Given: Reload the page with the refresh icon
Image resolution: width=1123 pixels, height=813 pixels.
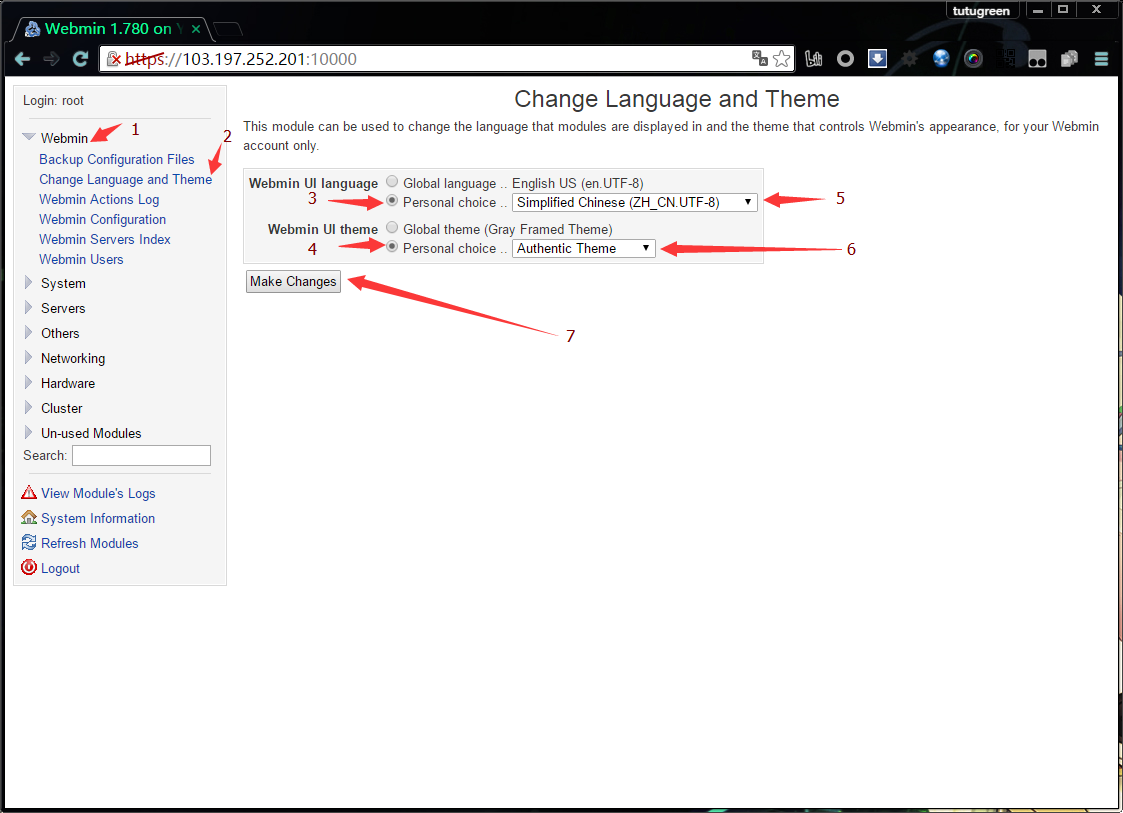Looking at the screenshot, I should [80, 59].
